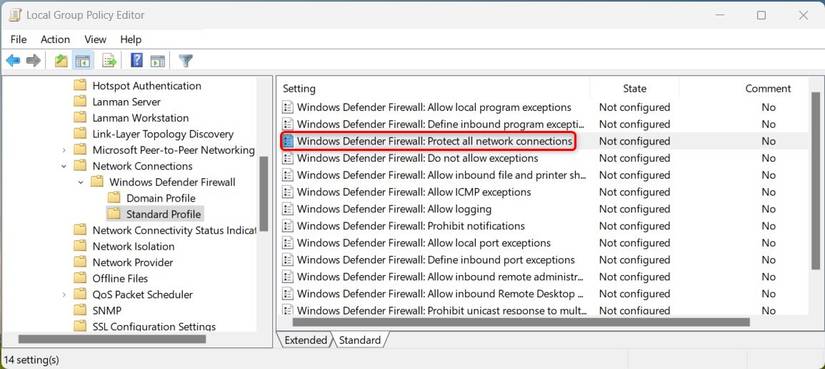Click the icon beside Allow local port exceptions
The width and height of the screenshot is (825, 369).
pyautogui.click(x=288, y=243)
